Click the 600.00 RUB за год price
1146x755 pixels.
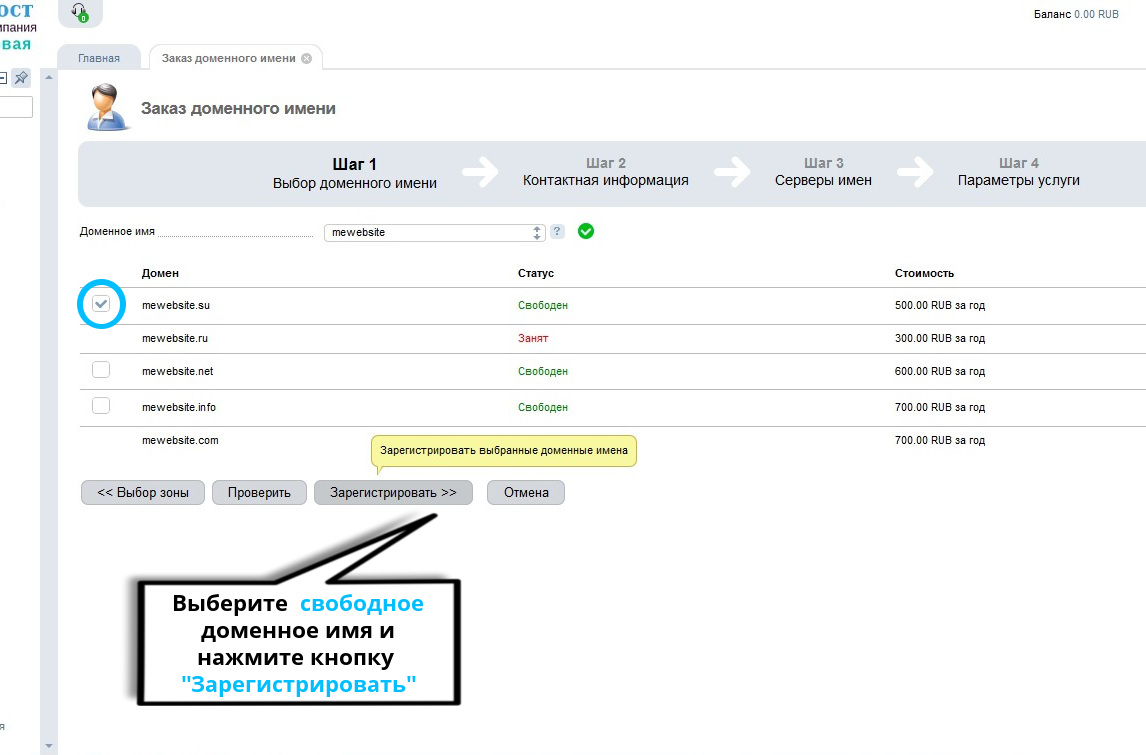(x=940, y=371)
